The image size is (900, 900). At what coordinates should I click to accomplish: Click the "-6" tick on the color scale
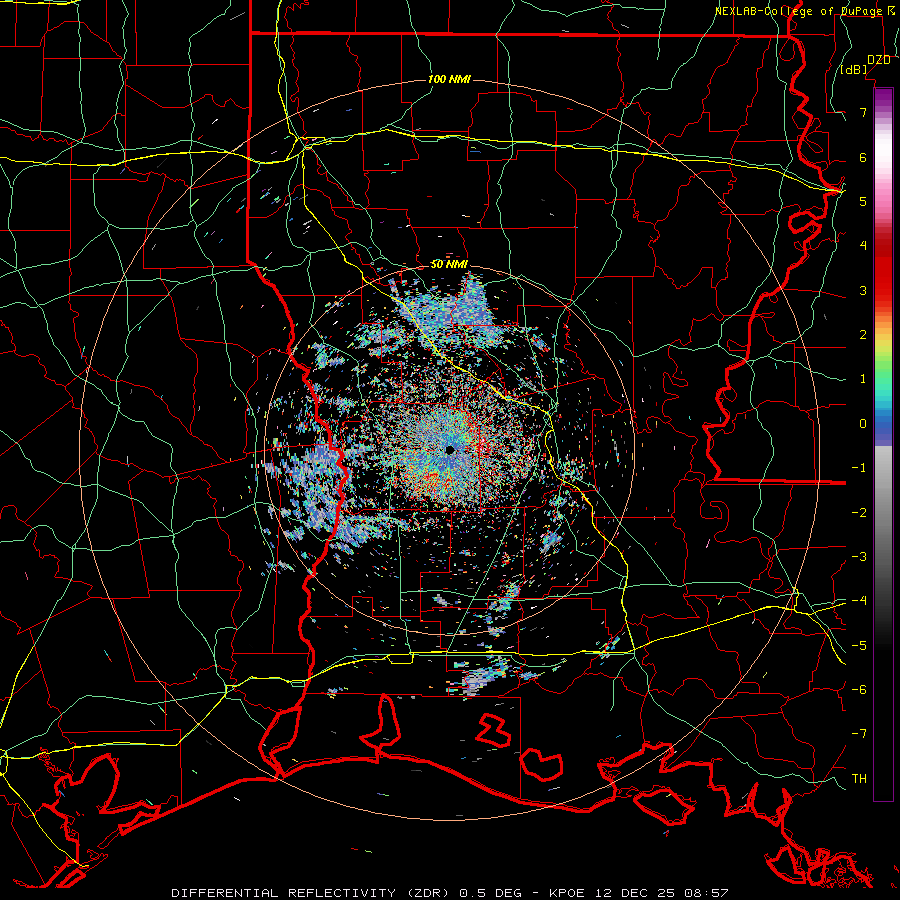pos(859,690)
